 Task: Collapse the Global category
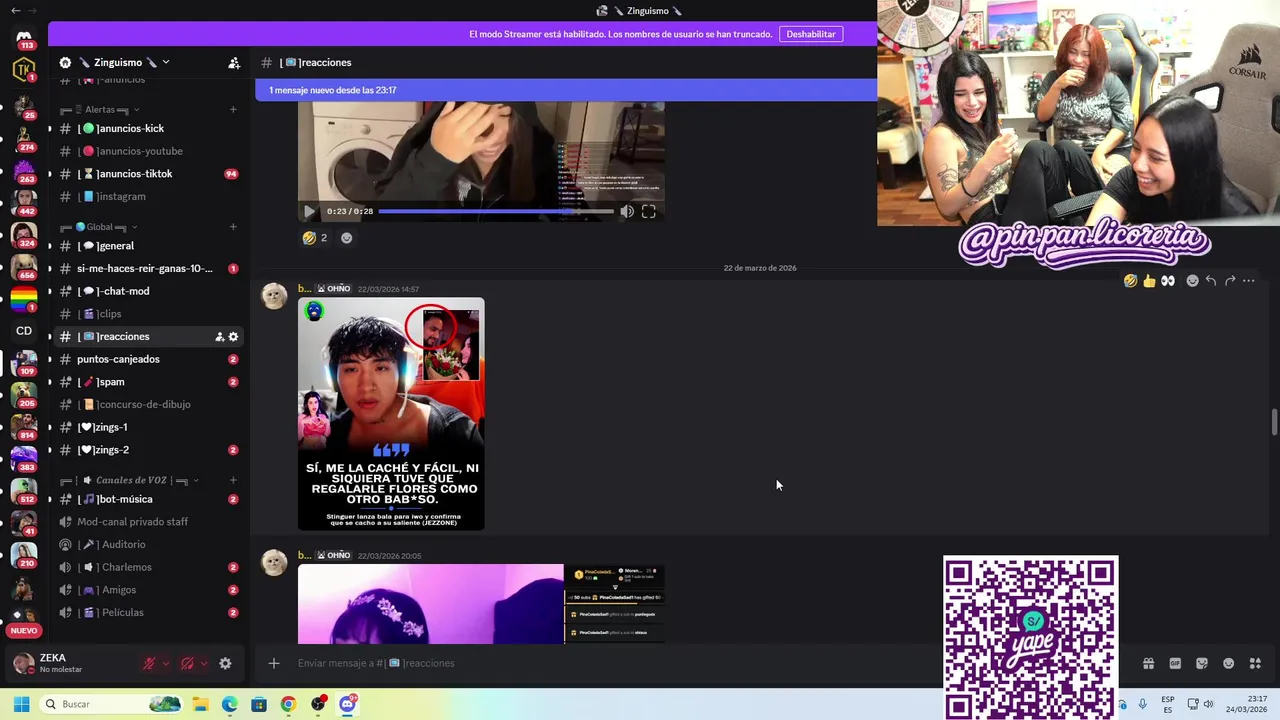coord(99,227)
